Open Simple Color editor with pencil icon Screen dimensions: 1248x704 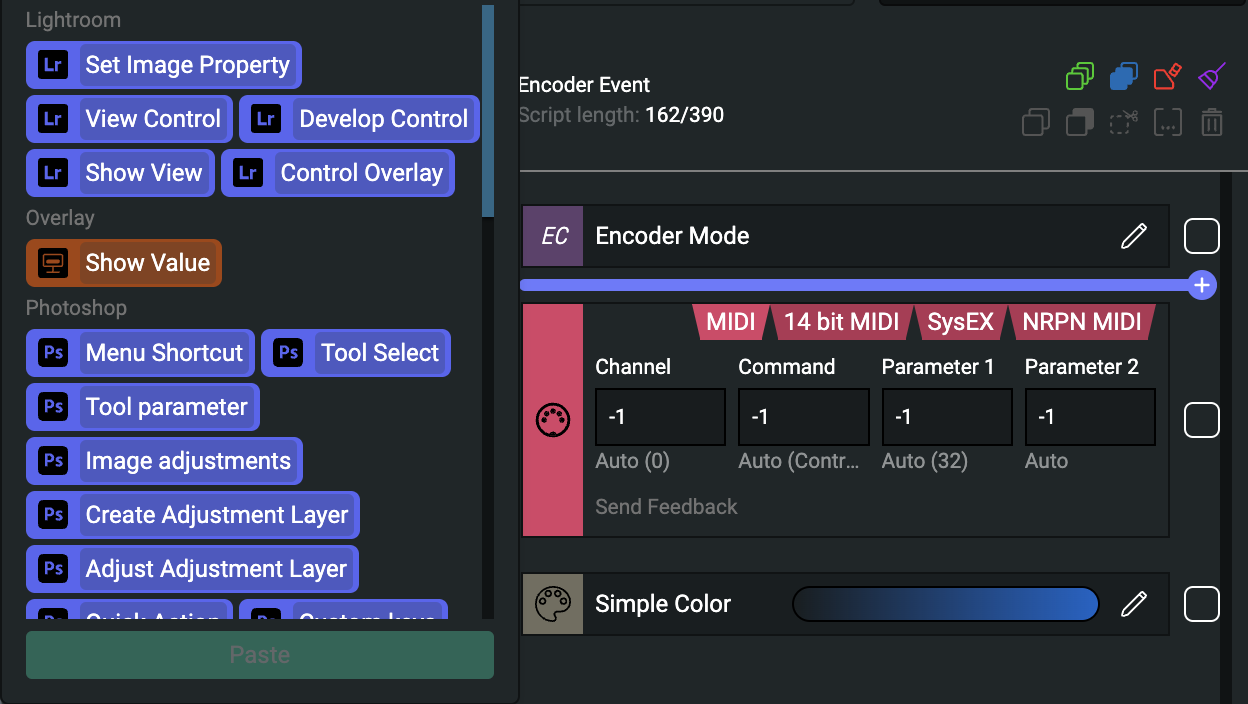click(1133, 604)
